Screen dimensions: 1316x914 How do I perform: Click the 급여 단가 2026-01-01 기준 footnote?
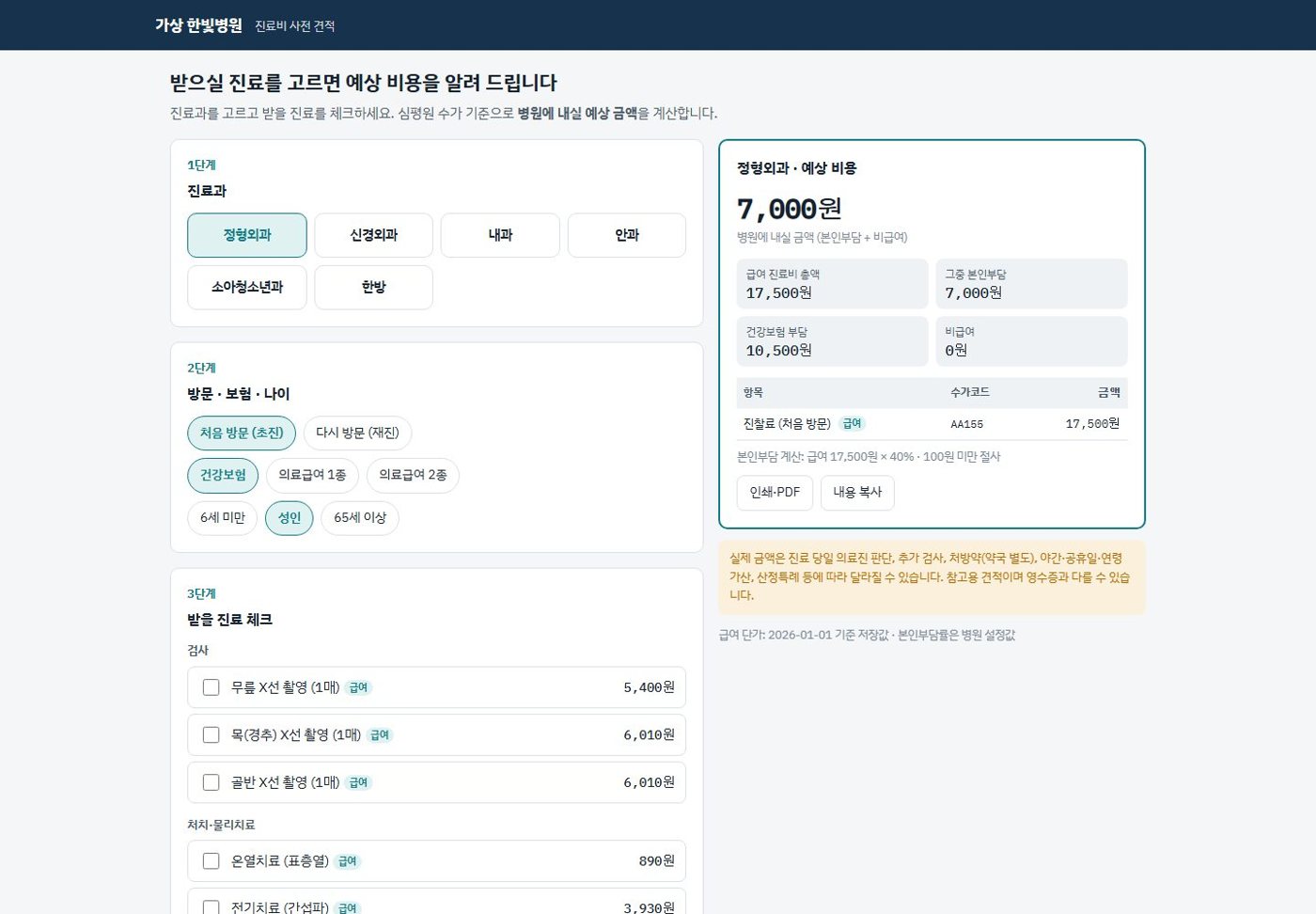pos(867,636)
